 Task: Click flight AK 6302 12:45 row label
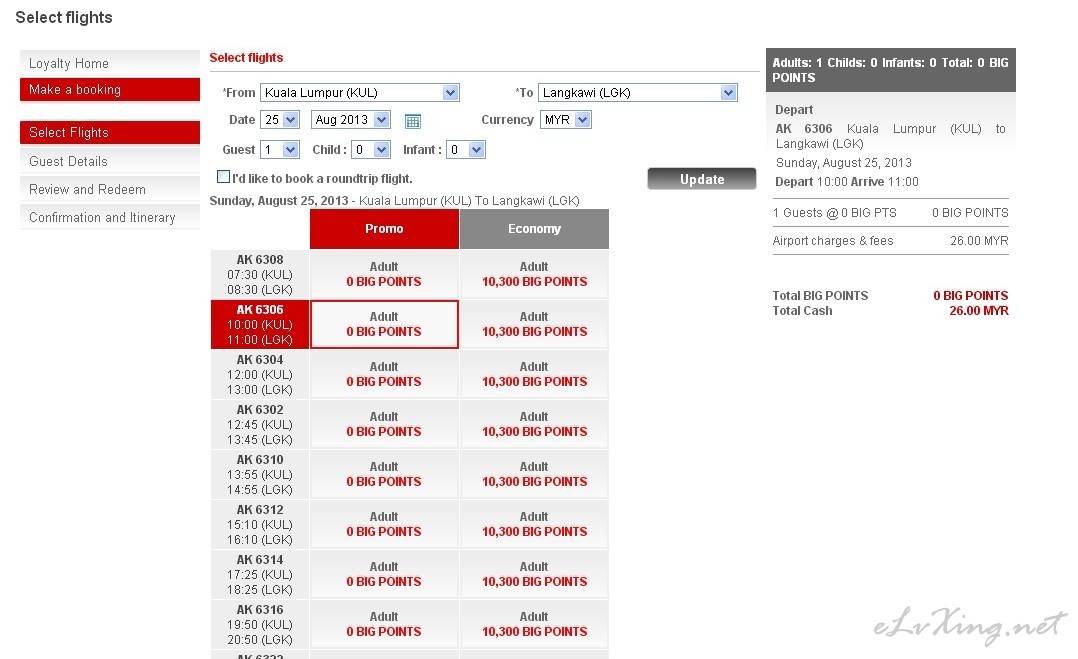(260, 425)
